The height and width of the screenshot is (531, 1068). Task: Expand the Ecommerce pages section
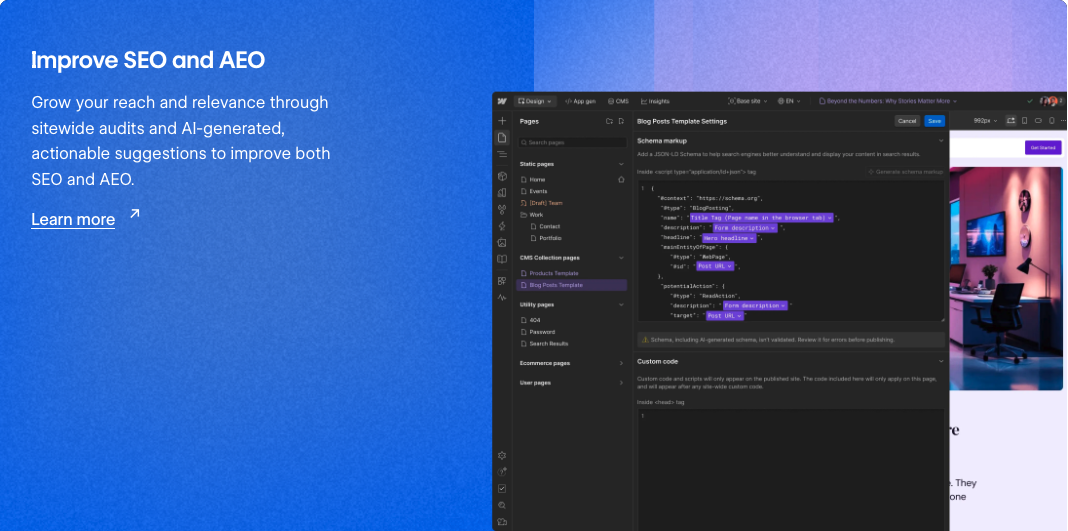click(621, 364)
